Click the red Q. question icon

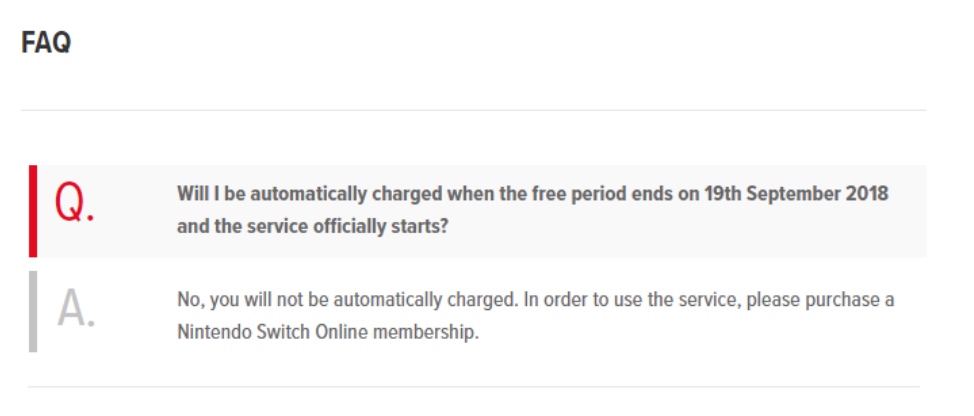click(75, 204)
